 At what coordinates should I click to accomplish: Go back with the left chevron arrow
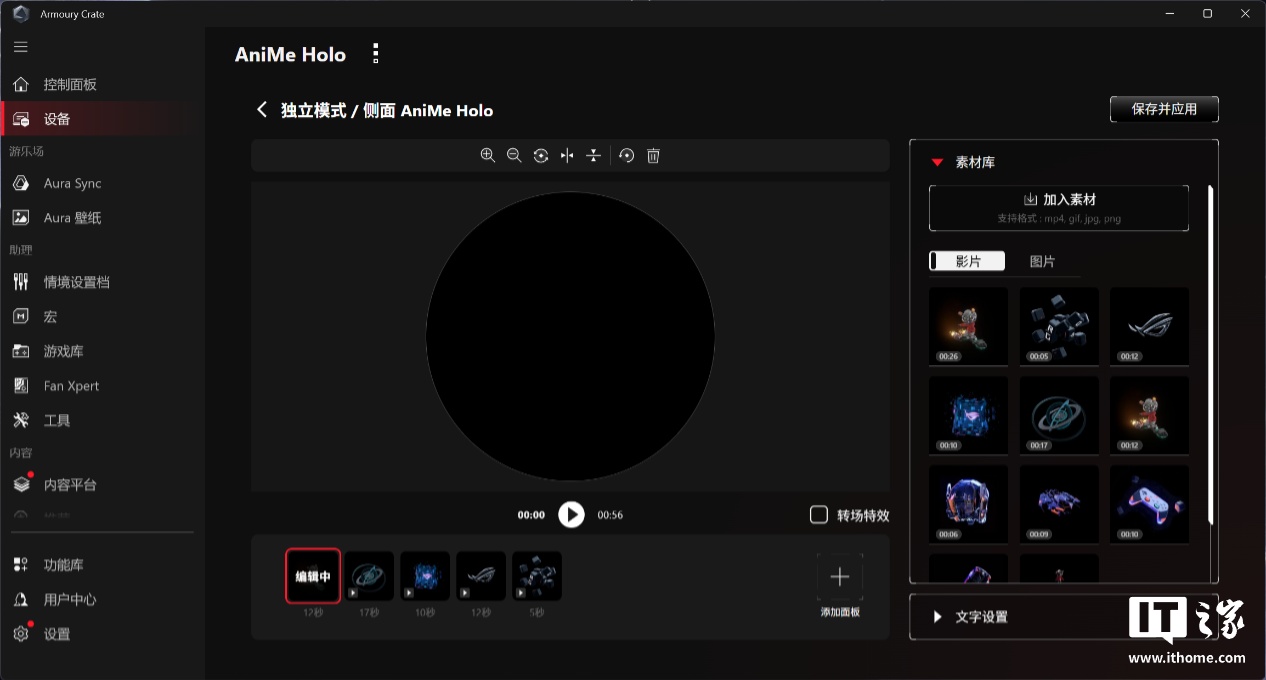(x=262, y=110)
